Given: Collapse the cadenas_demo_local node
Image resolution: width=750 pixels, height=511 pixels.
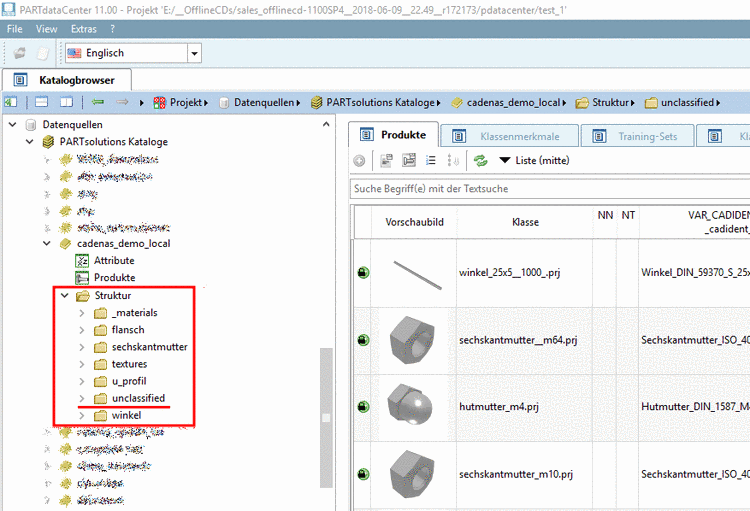Looking at the screenshot, I should click(x=47, y=244).
